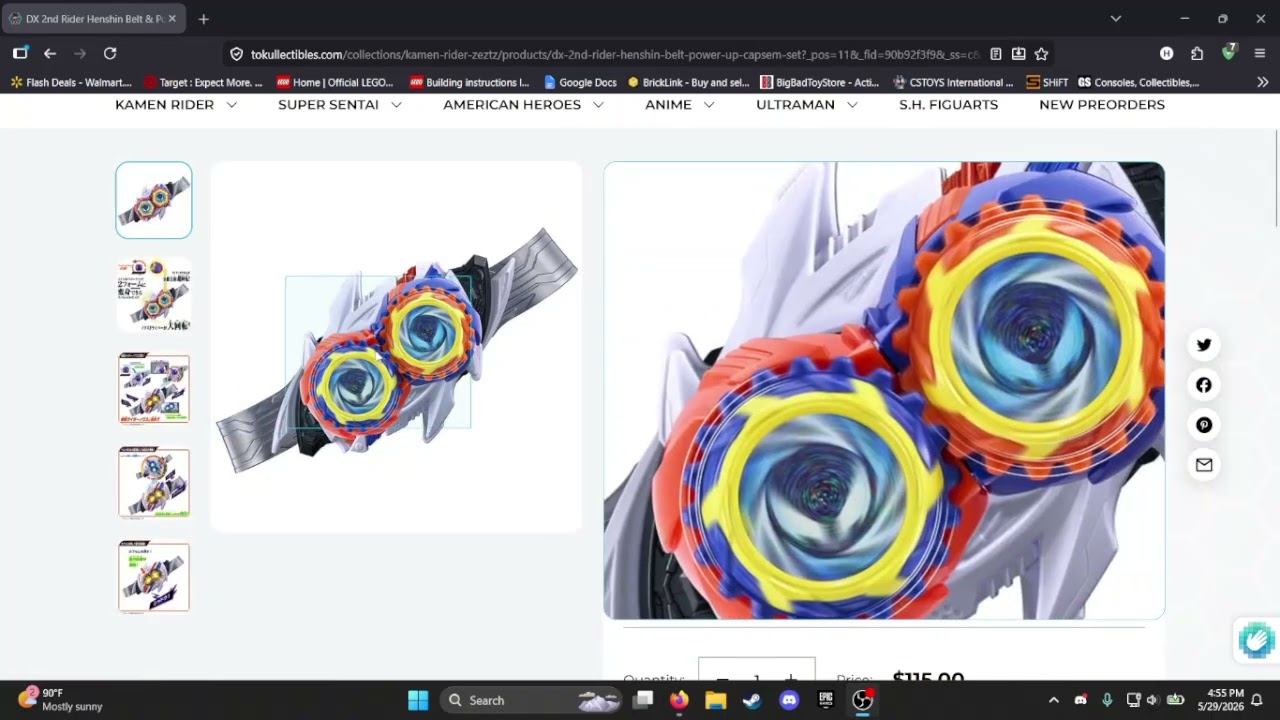The height and width of the screenshot is (720, 1280).
Task: Open the chat widget icon
Action: coord(1256,640)
